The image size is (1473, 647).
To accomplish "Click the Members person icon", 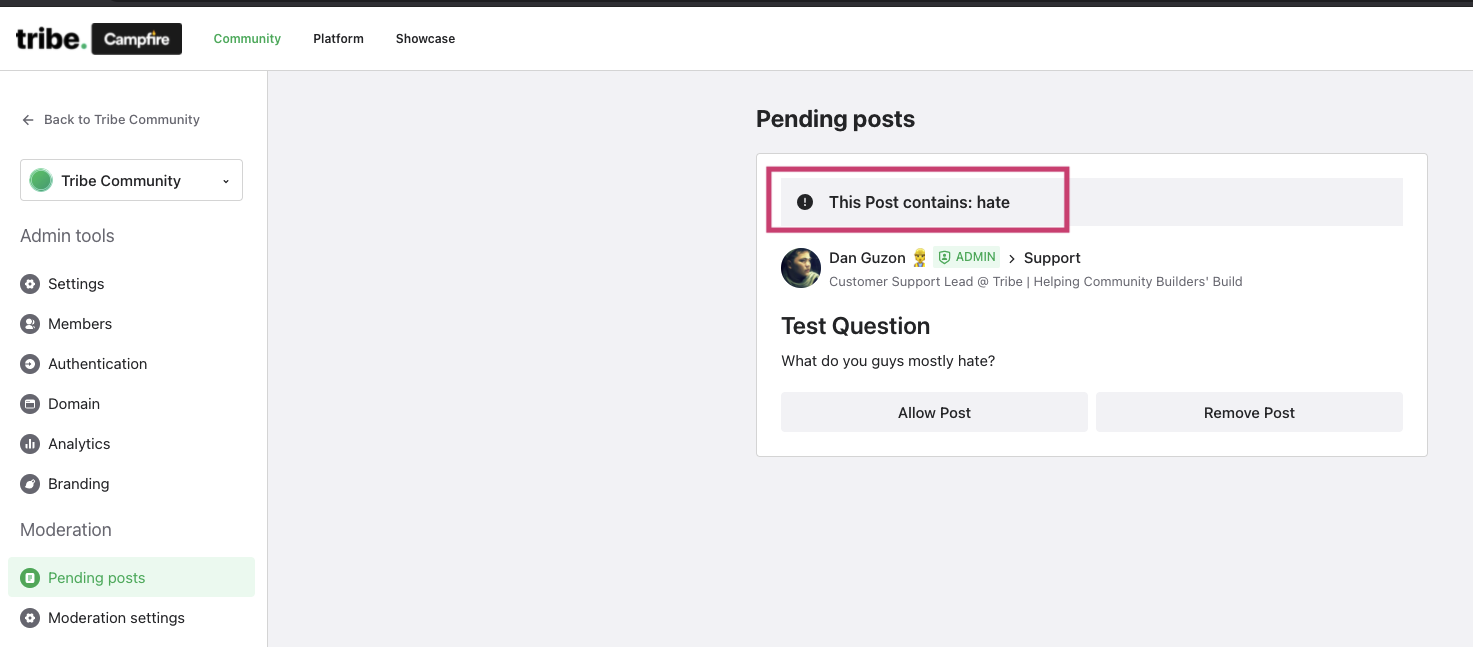I will [30, 324].
